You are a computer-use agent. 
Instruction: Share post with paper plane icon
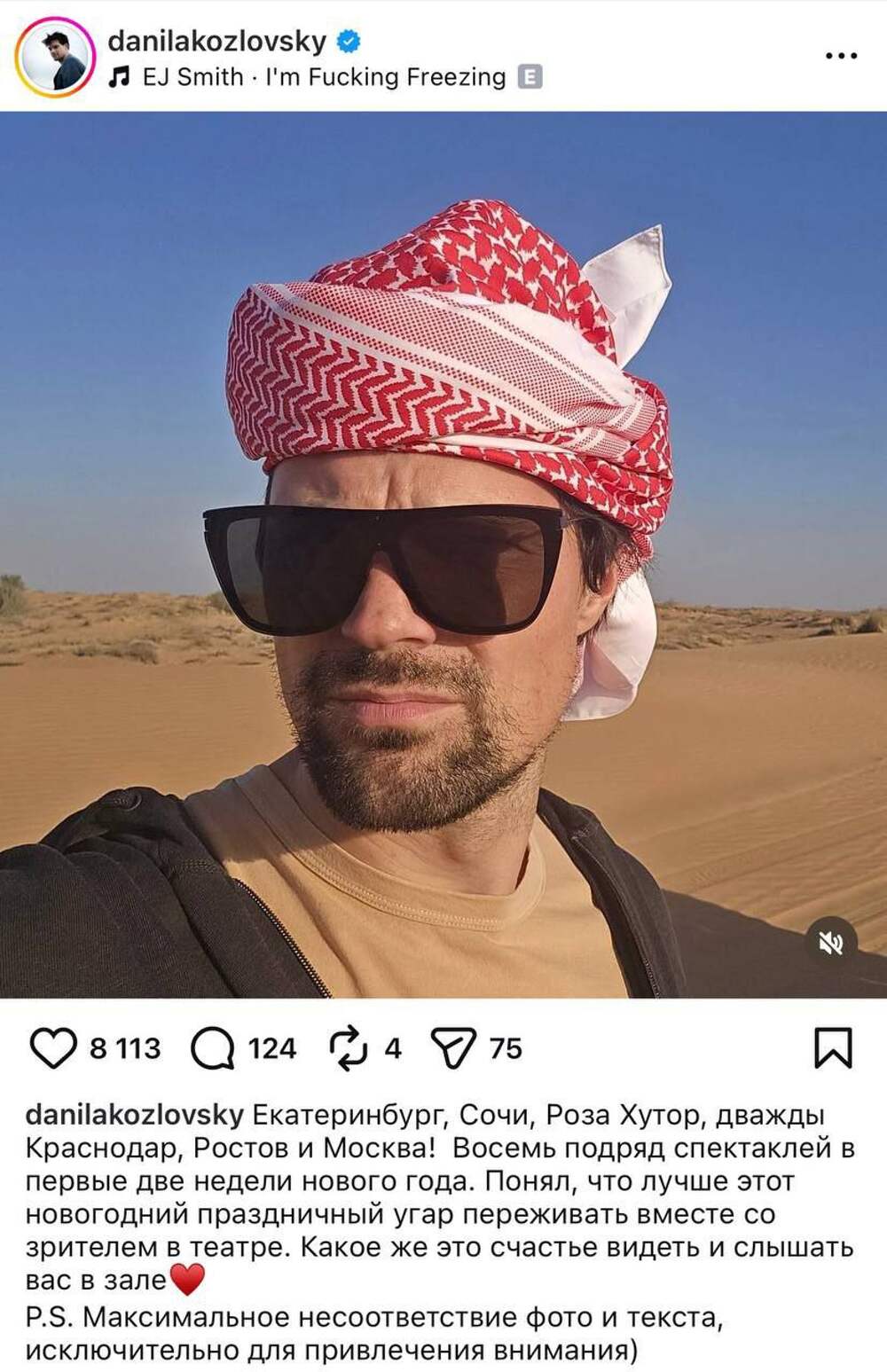[x=453, y=1048]
